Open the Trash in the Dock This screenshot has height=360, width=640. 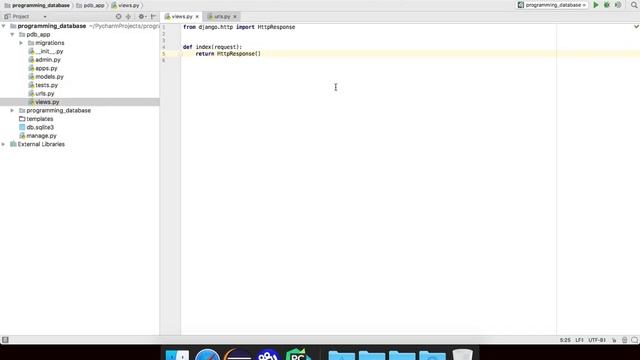pos(462,355)
